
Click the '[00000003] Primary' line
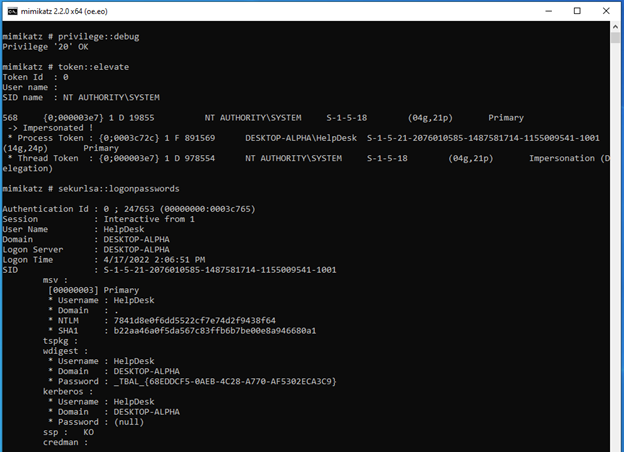click(x=94, y=290)
